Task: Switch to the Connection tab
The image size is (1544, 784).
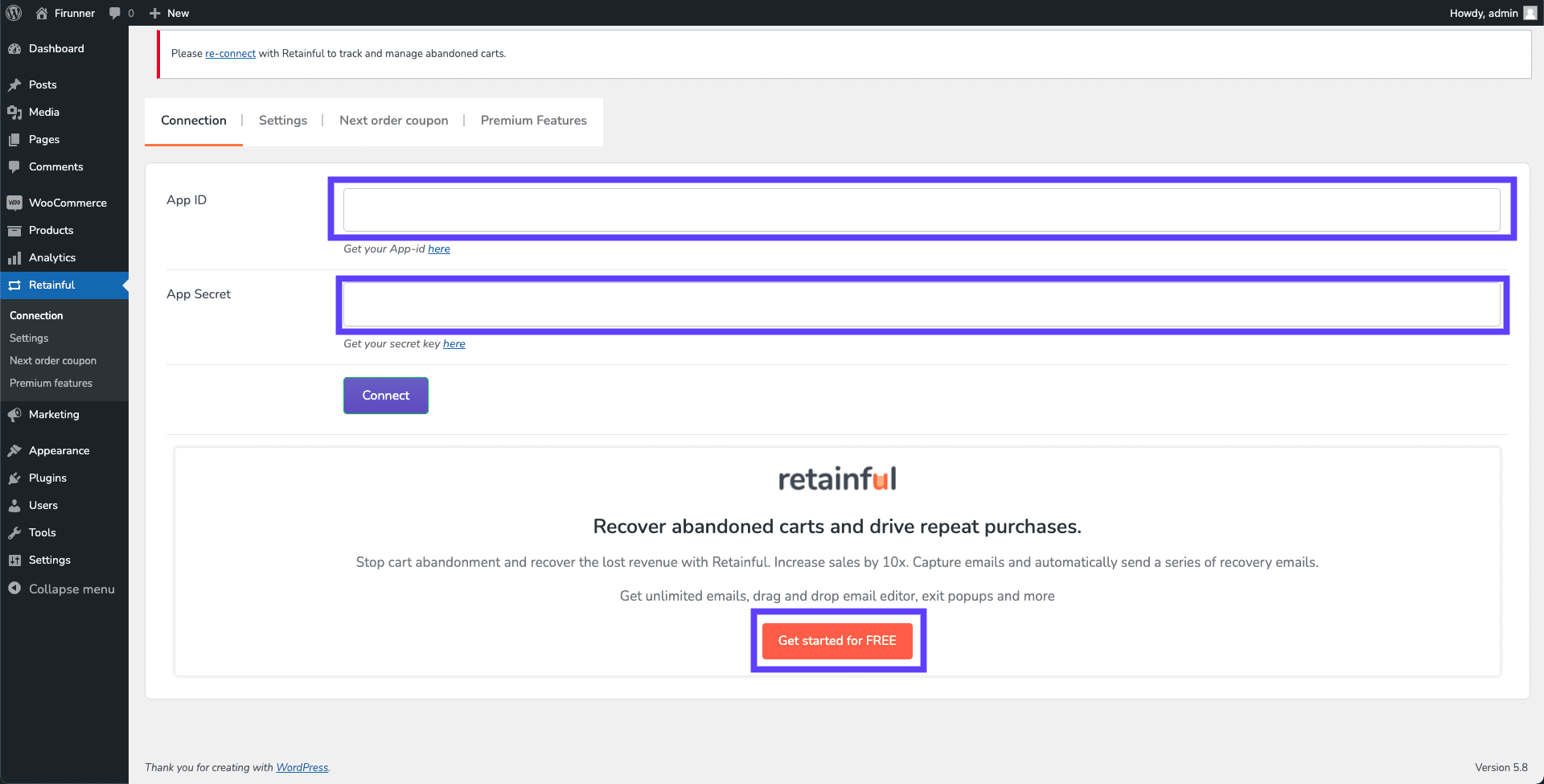Action: pyautogui.click(x=194, y=121)
